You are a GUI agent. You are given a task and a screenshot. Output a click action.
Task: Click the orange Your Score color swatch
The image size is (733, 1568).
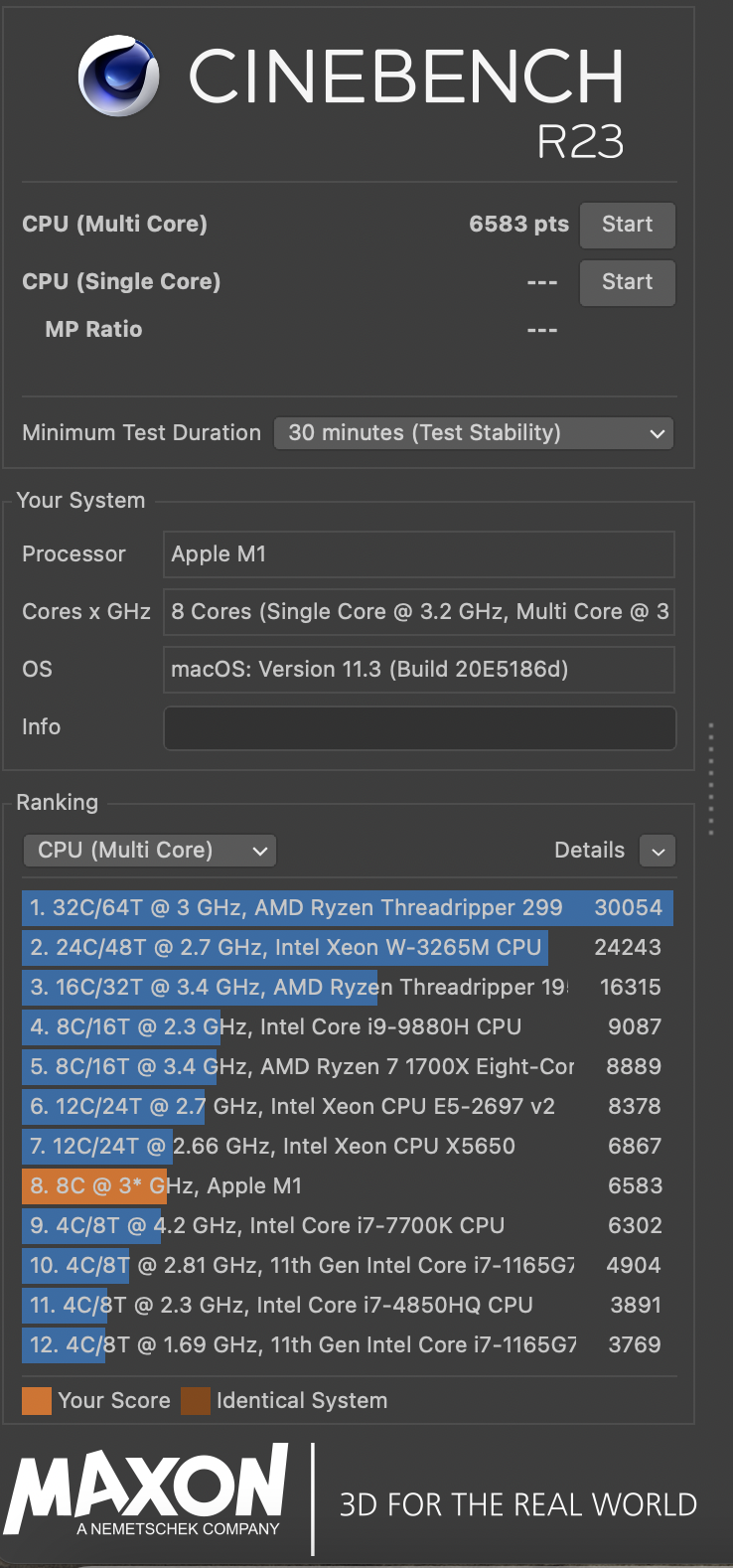(37, 1401)
